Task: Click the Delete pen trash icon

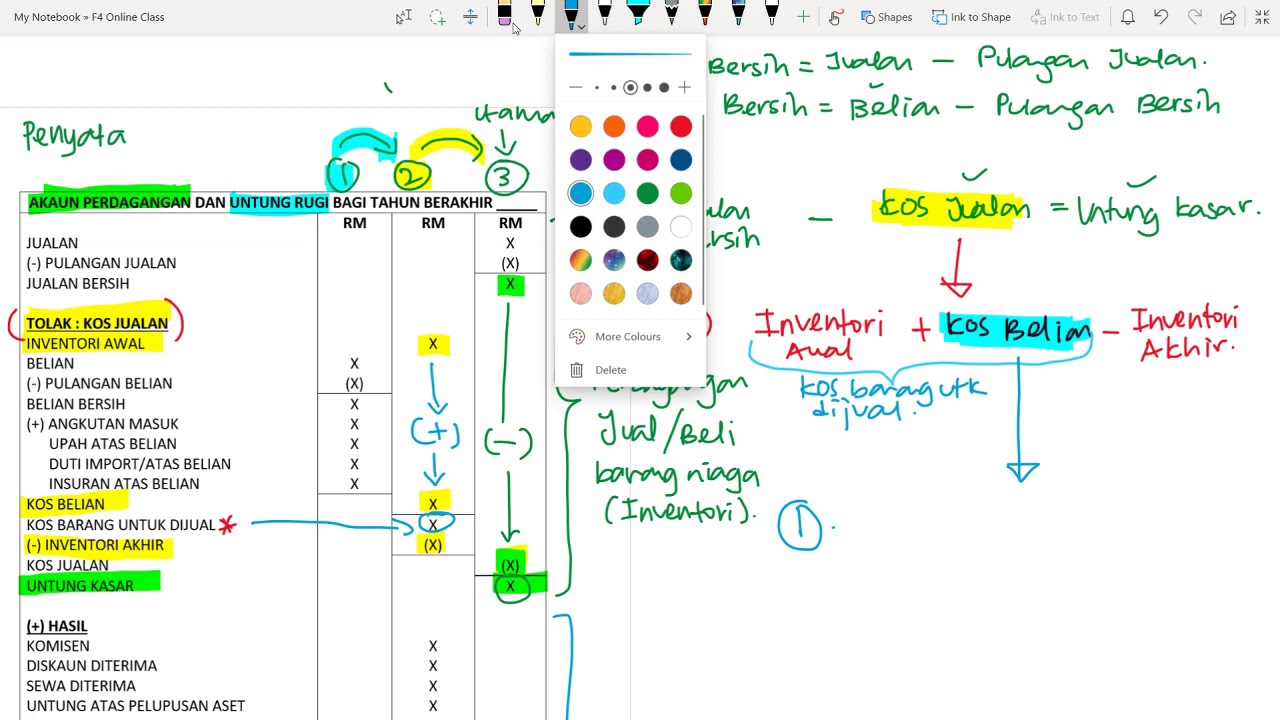Action: coord(576,370)
